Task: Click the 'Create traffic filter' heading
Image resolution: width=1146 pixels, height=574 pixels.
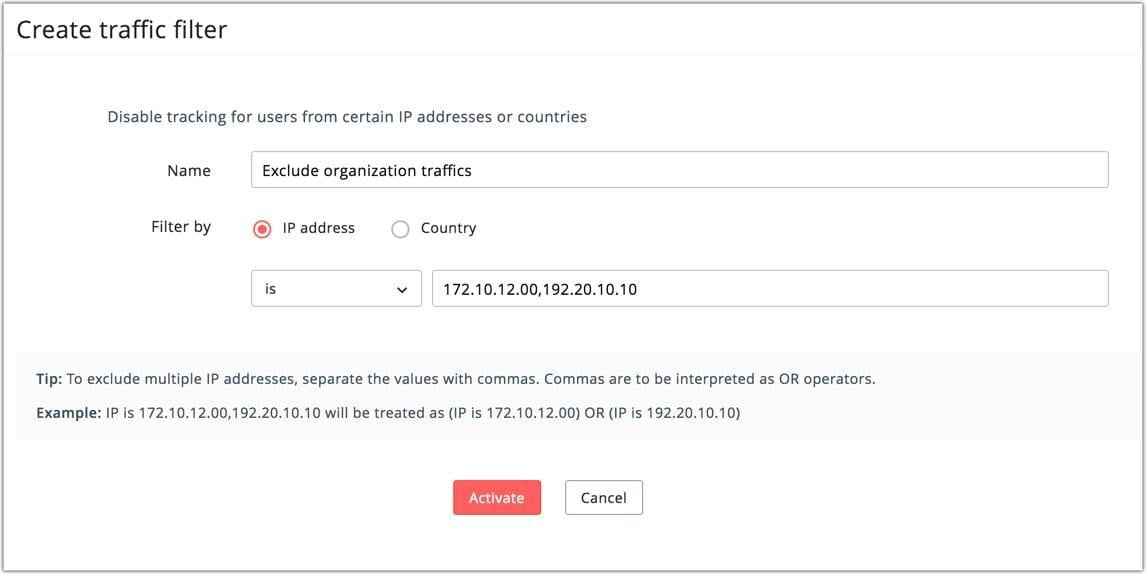Action: point(121,30)
